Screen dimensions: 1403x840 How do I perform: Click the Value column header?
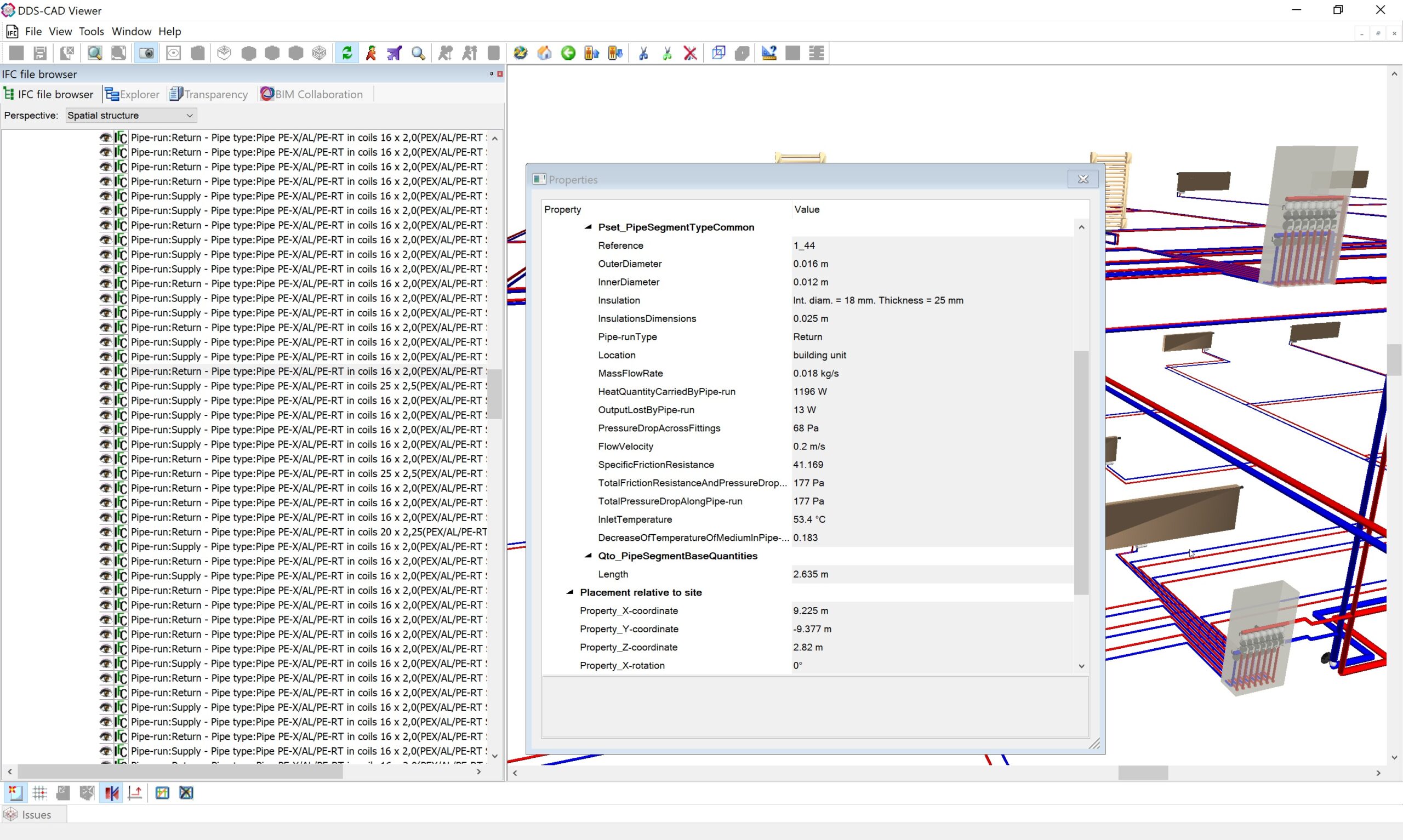(x=939, y=209)
